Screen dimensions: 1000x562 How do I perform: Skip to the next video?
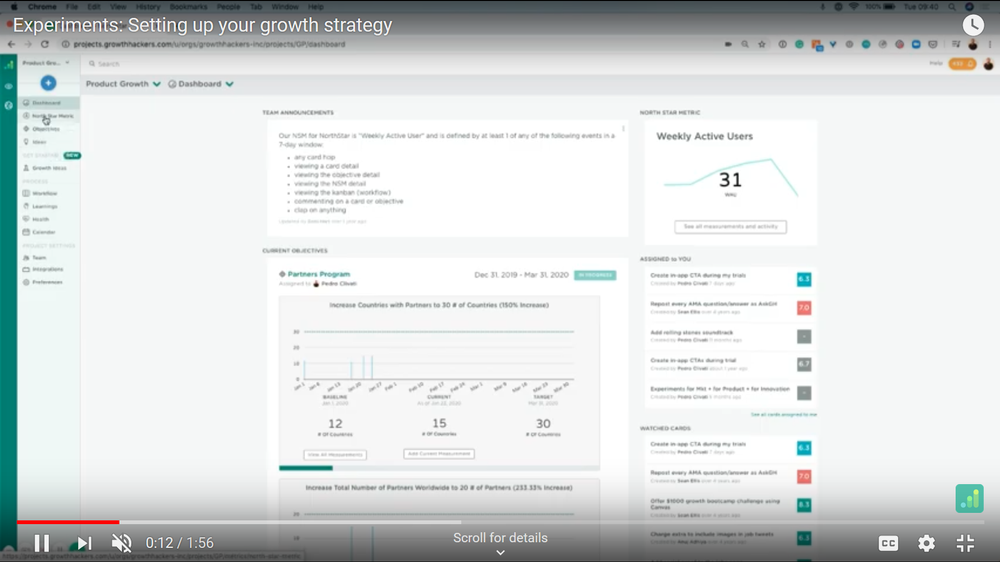(84, 543)
